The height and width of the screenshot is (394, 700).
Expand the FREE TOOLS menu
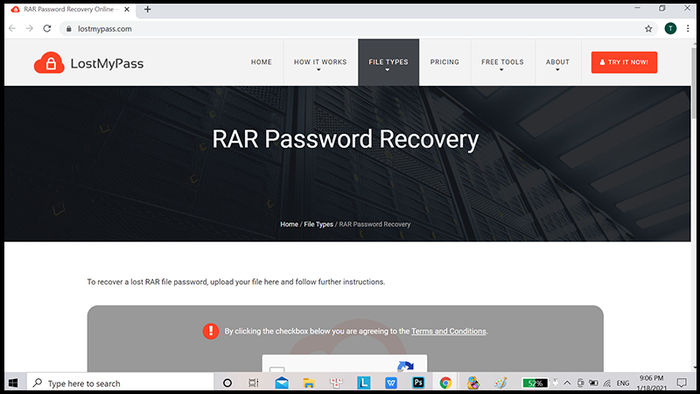click(502, 62)
